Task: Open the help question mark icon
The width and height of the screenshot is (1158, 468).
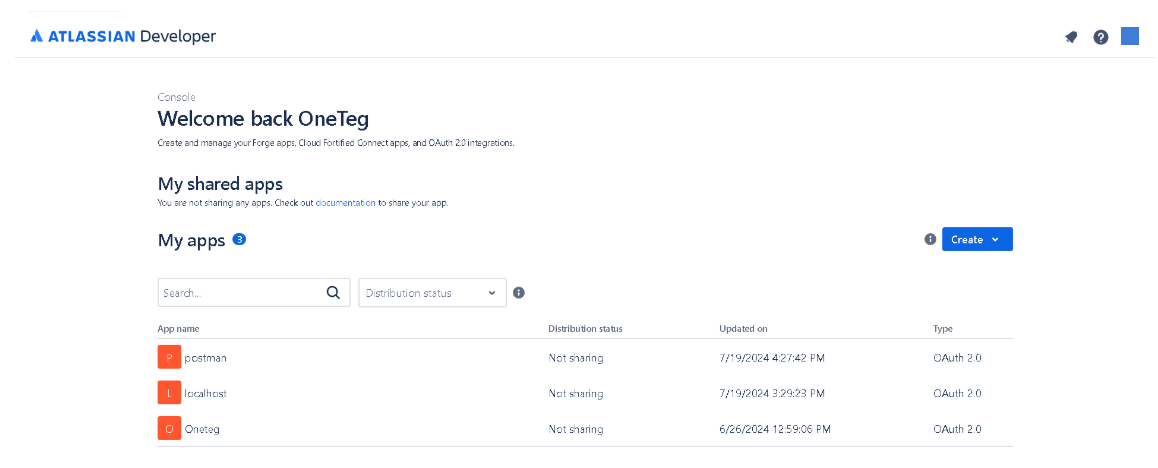Action: tap(1101, 37)
